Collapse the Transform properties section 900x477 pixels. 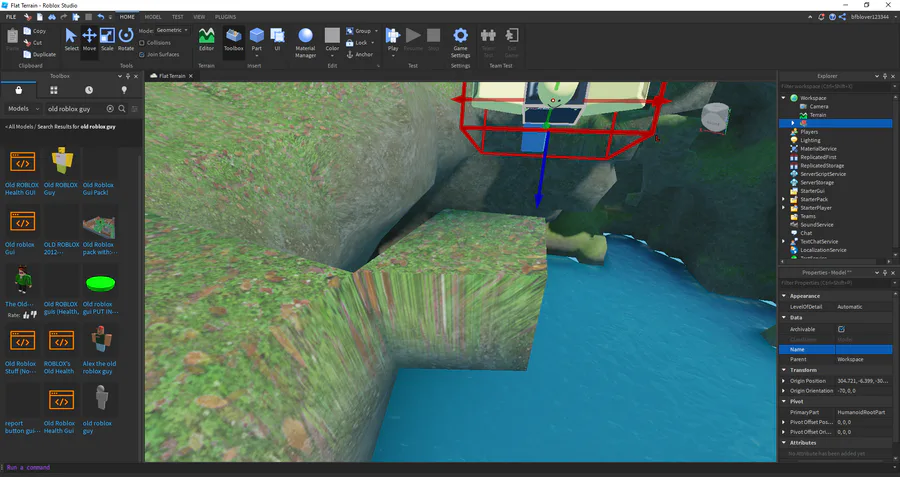point(784,370)
